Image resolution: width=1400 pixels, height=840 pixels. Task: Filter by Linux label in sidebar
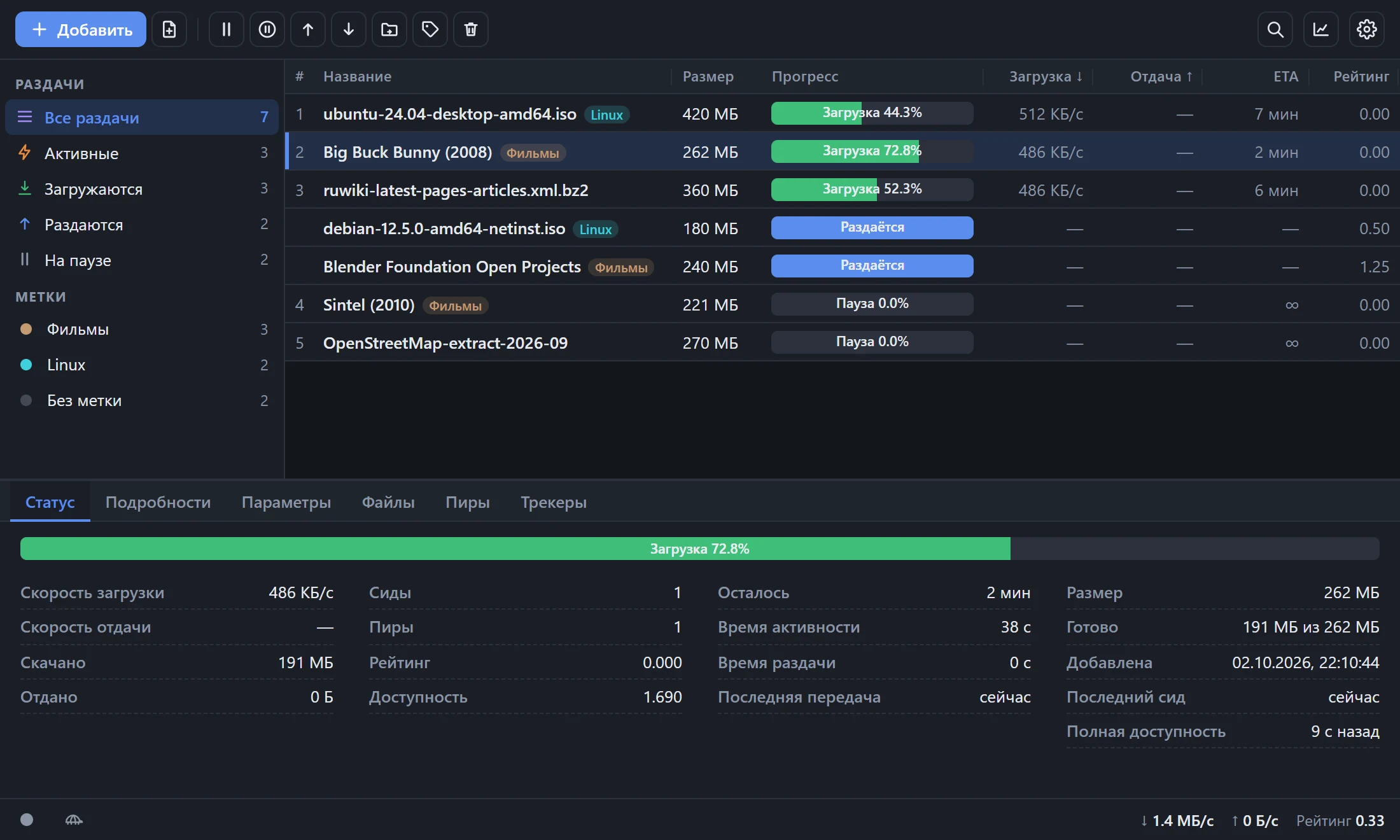click(x=142, y=365)
